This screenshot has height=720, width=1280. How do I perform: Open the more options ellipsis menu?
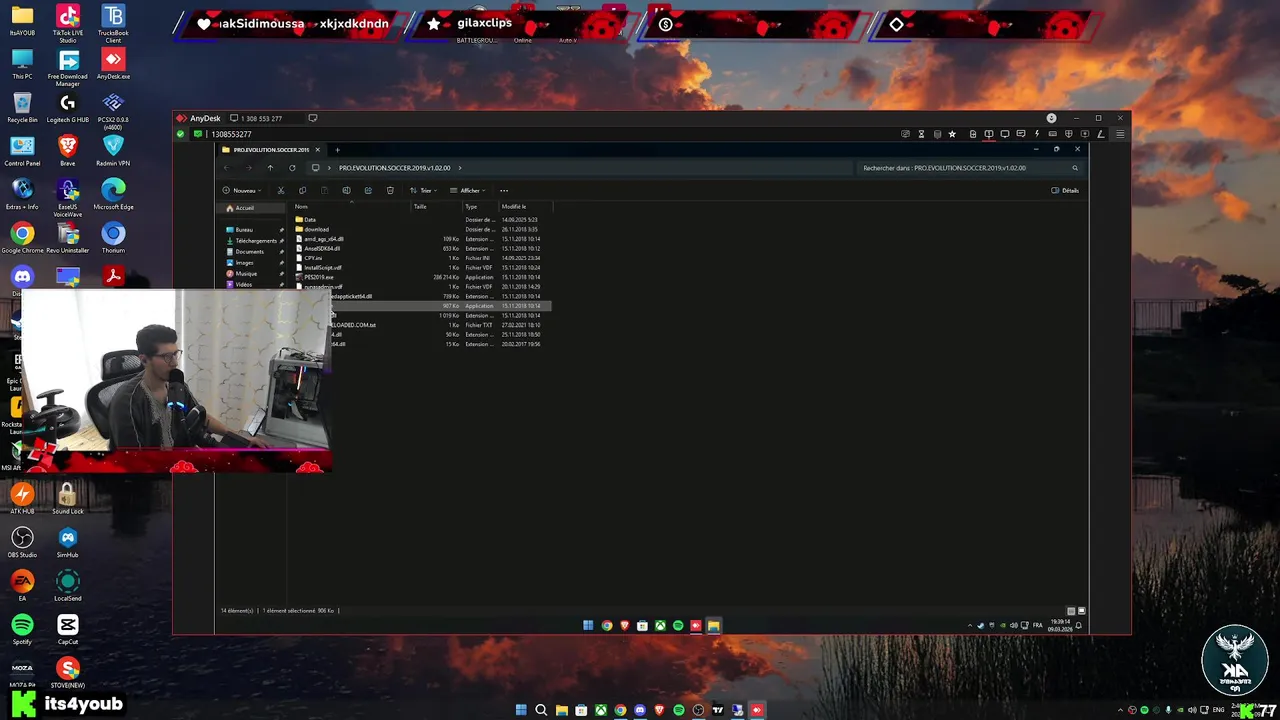[x=504, y=190]
